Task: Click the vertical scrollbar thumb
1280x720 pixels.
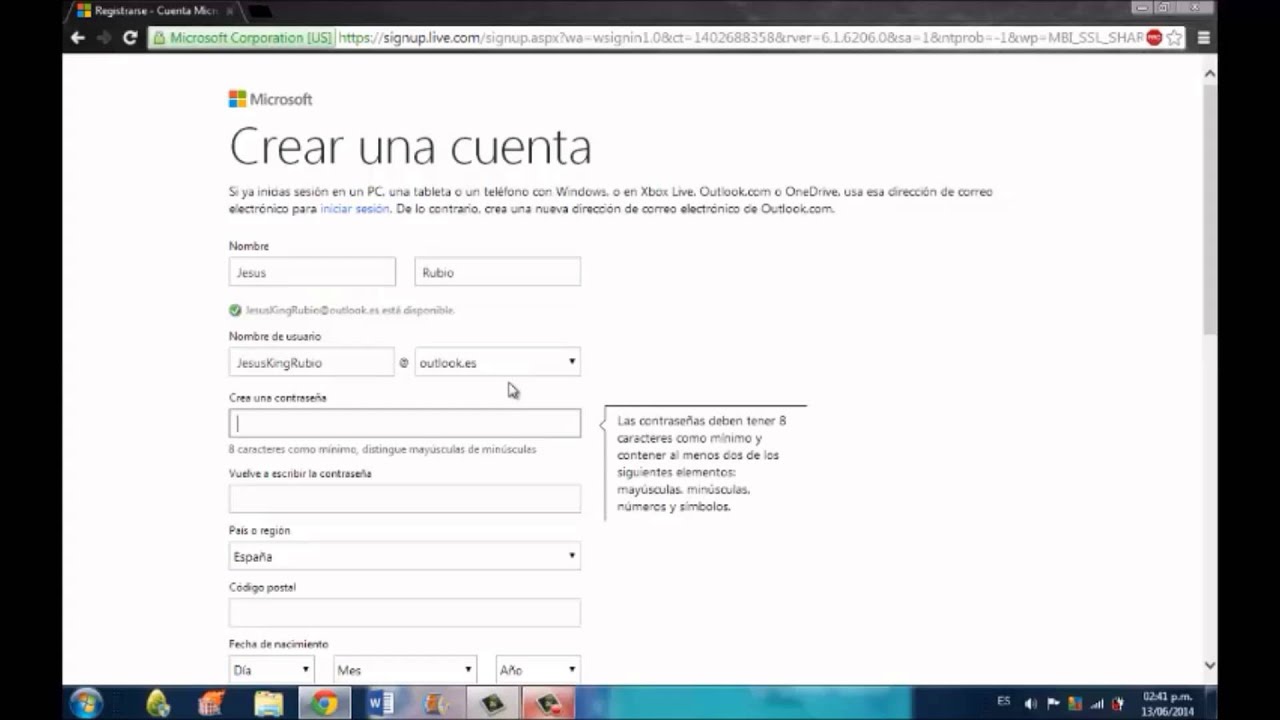Action: pyautogui.click(x=1210, y=210)
